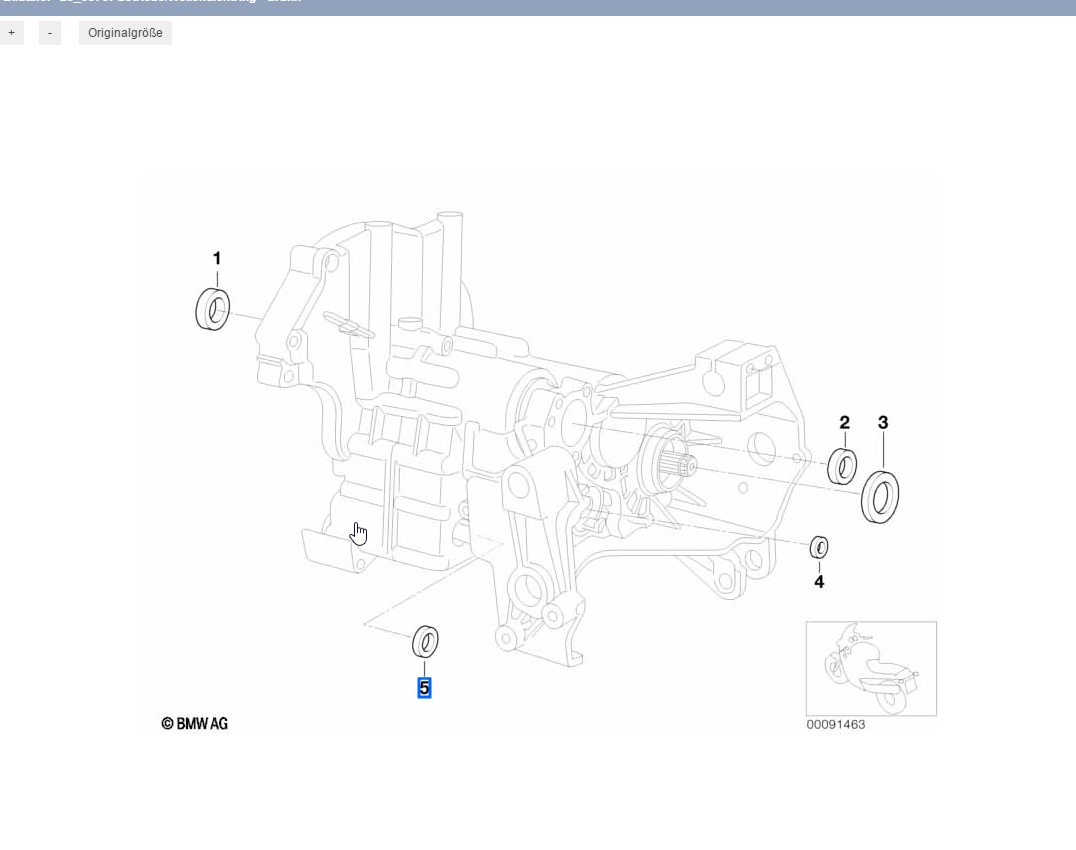
Task: Click the large seal ring under label 3
Action: coord(880,496)
